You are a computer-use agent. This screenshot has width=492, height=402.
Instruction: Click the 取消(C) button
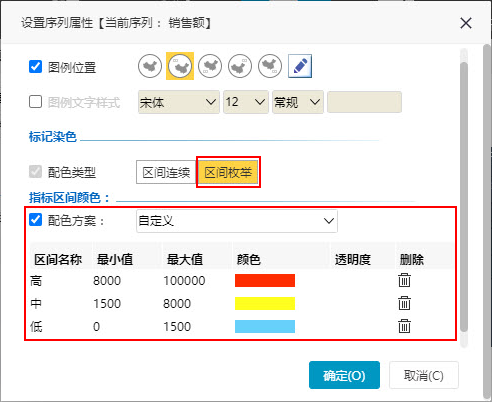coord(424,375)
